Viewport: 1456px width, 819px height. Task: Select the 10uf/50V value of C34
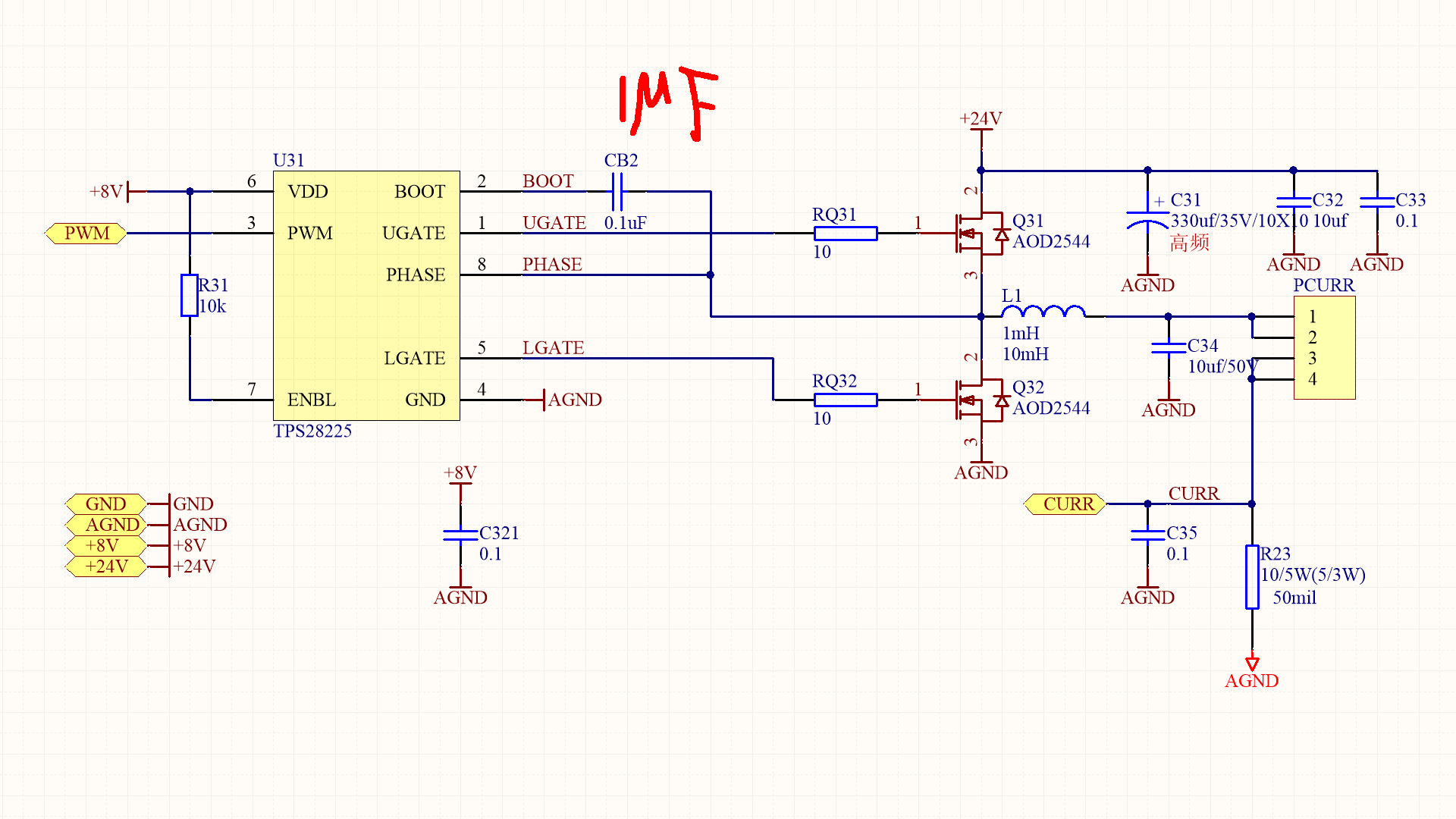[1222, 366]
